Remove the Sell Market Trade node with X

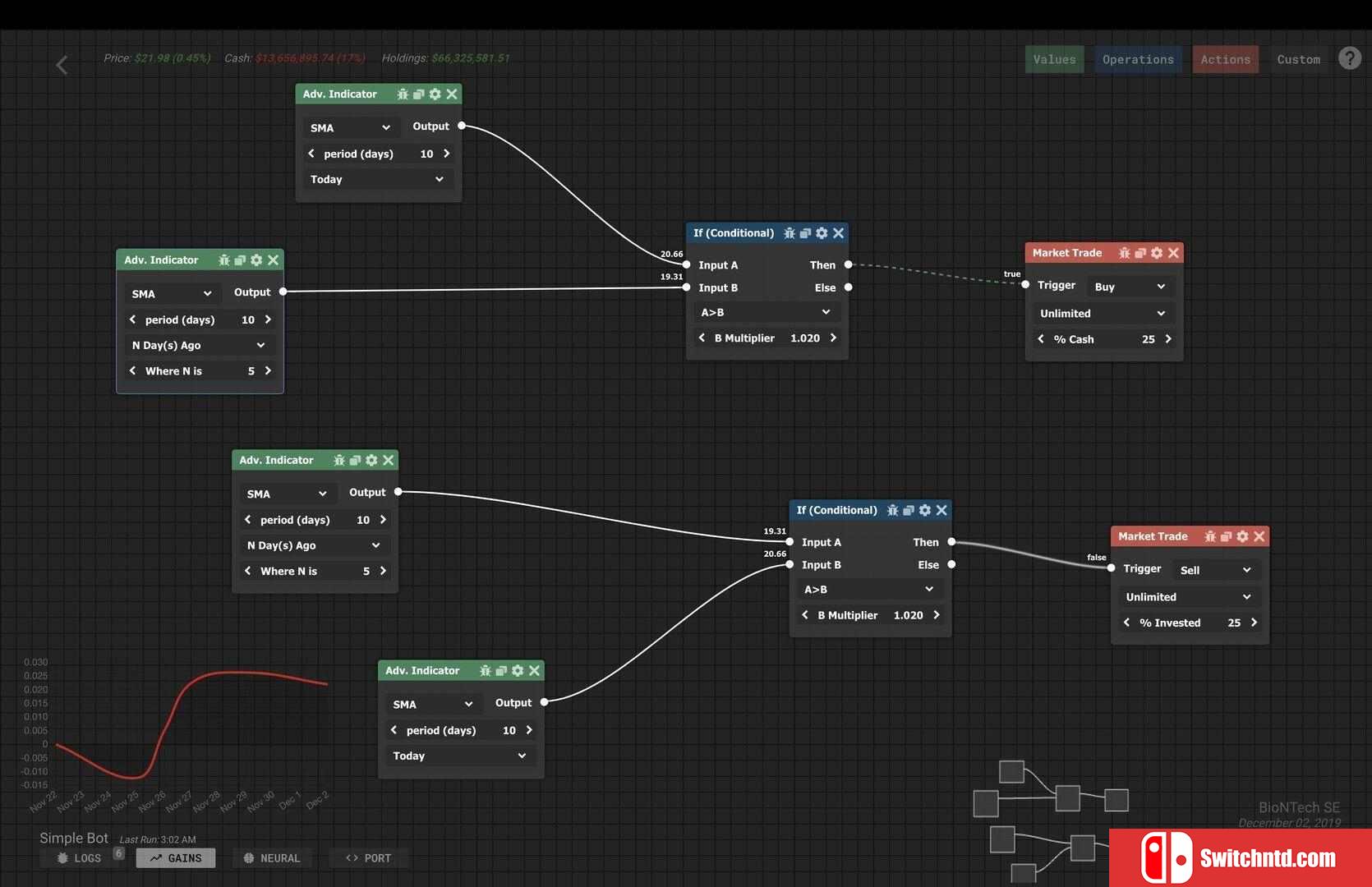[1259, 536]
